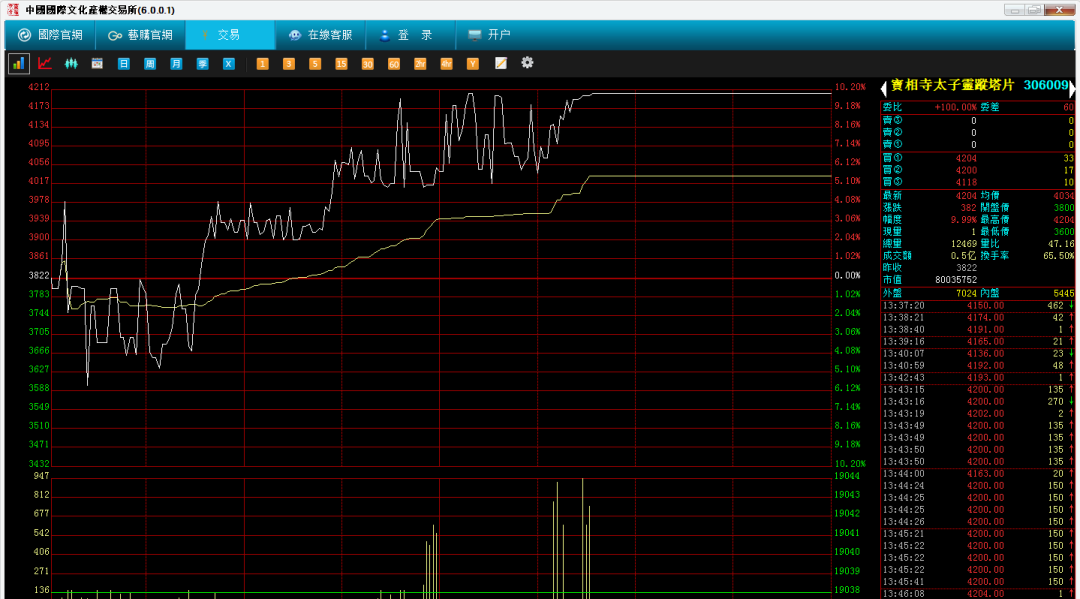Go to next product with right arrow
1080x599 pixels.
pos(1072,87)
